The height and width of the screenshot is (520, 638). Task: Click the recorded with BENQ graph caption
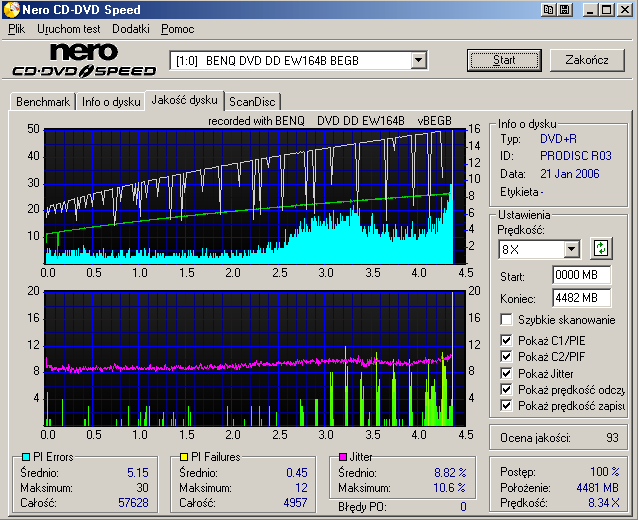click(330, 121)
